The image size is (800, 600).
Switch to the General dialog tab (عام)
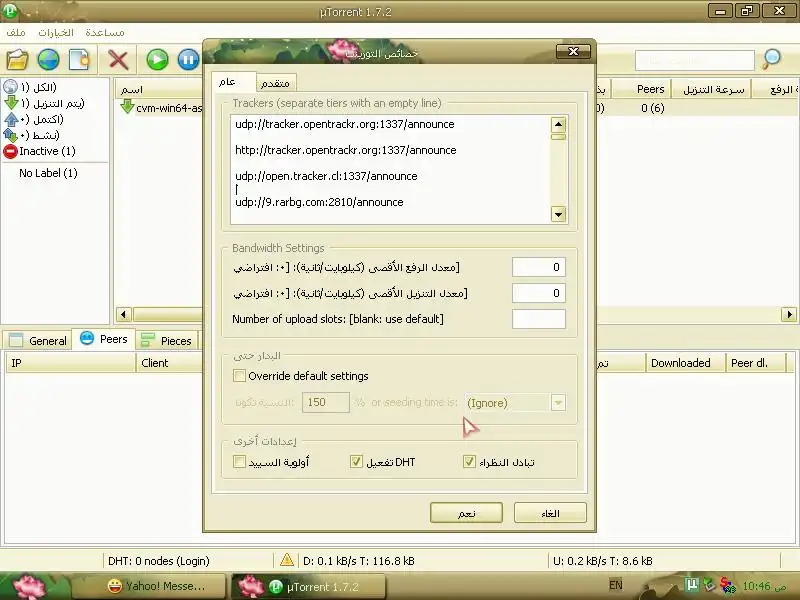(x=233, y=82)
